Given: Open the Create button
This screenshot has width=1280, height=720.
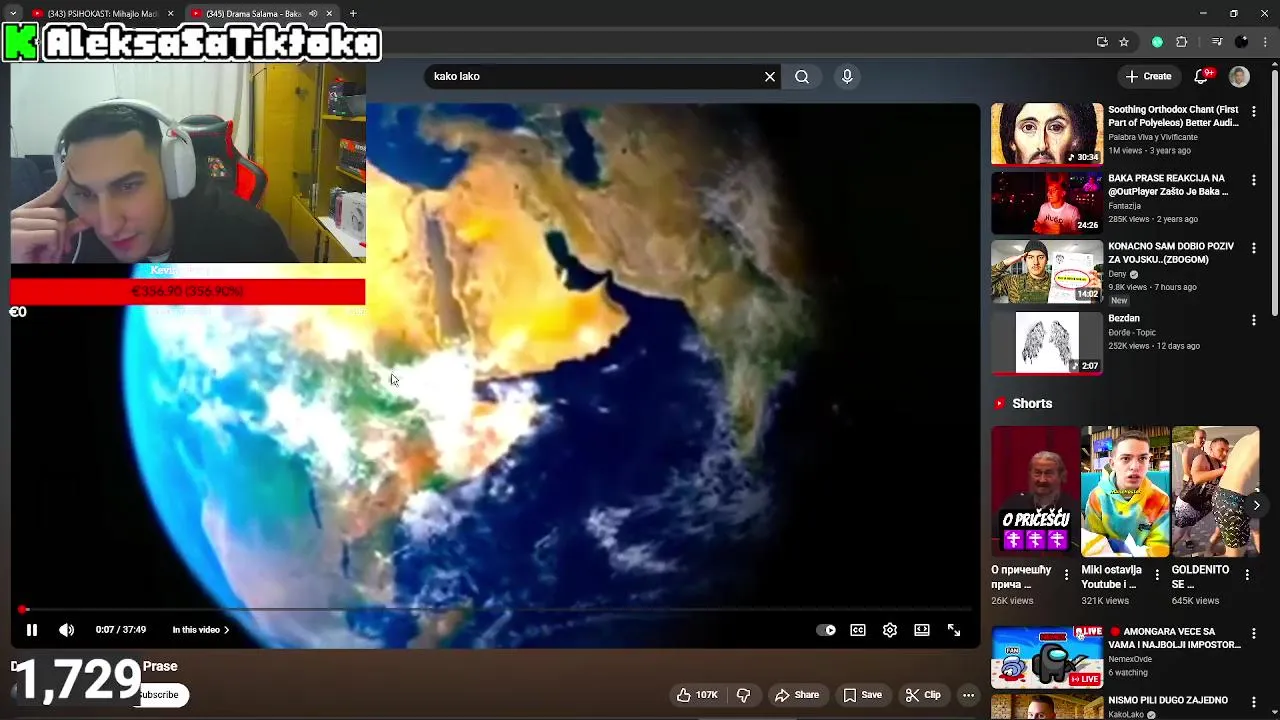Looking at the screenshot, I should point(1148,76).
